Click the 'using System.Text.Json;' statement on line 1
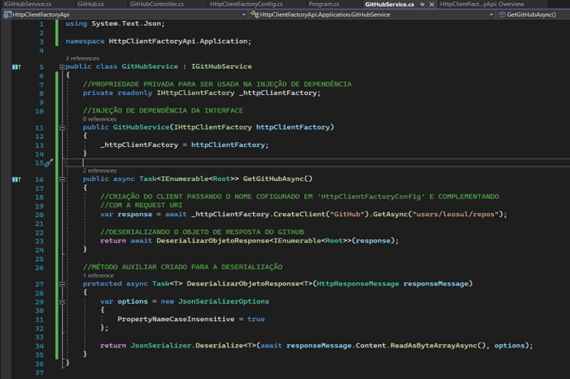Screen dimensions: 570x379 (x=115, y=24)
